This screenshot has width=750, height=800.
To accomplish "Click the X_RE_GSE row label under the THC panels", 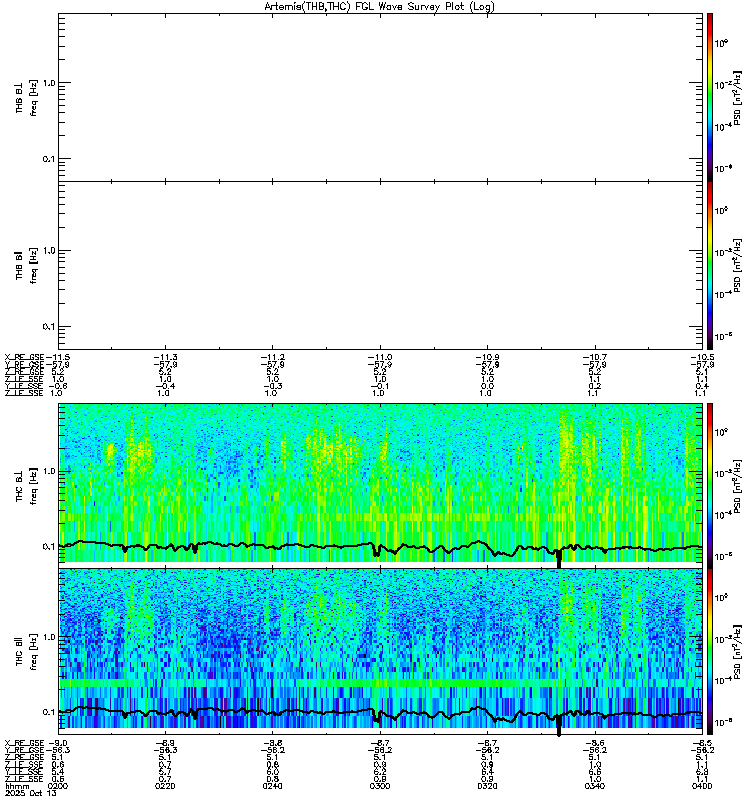I will [x=24, y=743].
